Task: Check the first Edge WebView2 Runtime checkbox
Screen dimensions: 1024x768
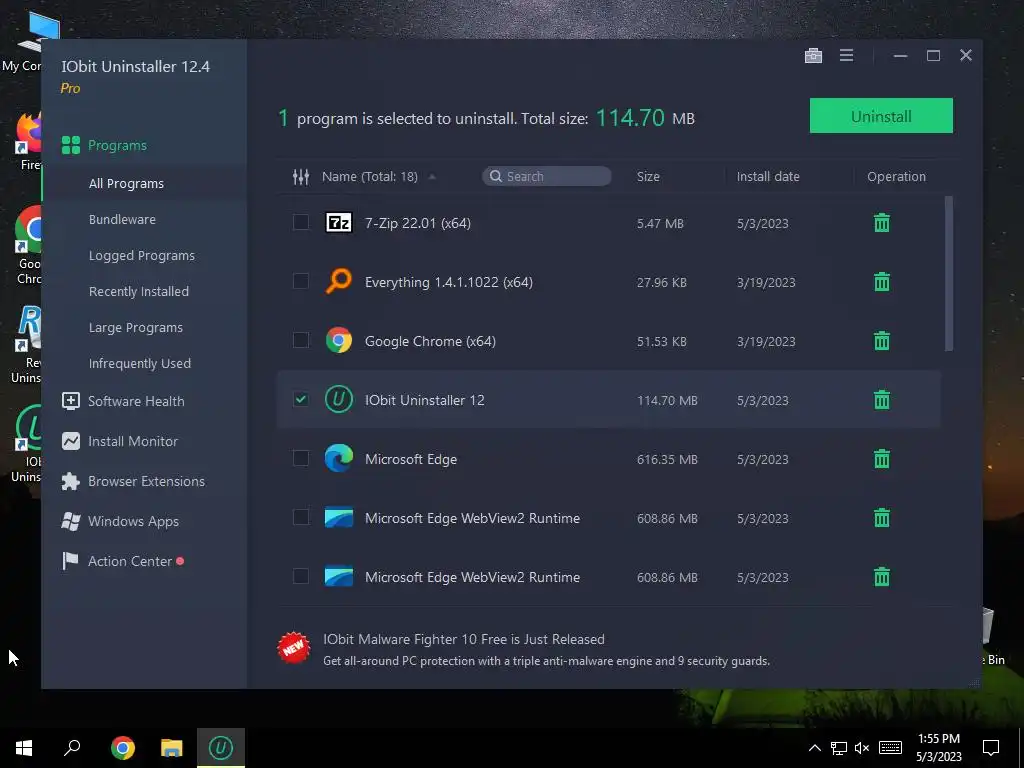Action: pyautogui.click(x=300, y=517)
